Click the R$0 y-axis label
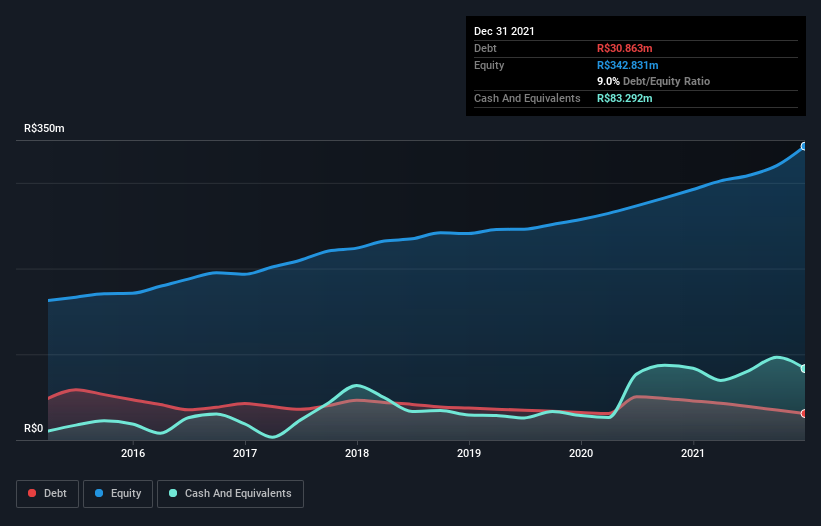 pyautogui.click(x=35, y=429)
